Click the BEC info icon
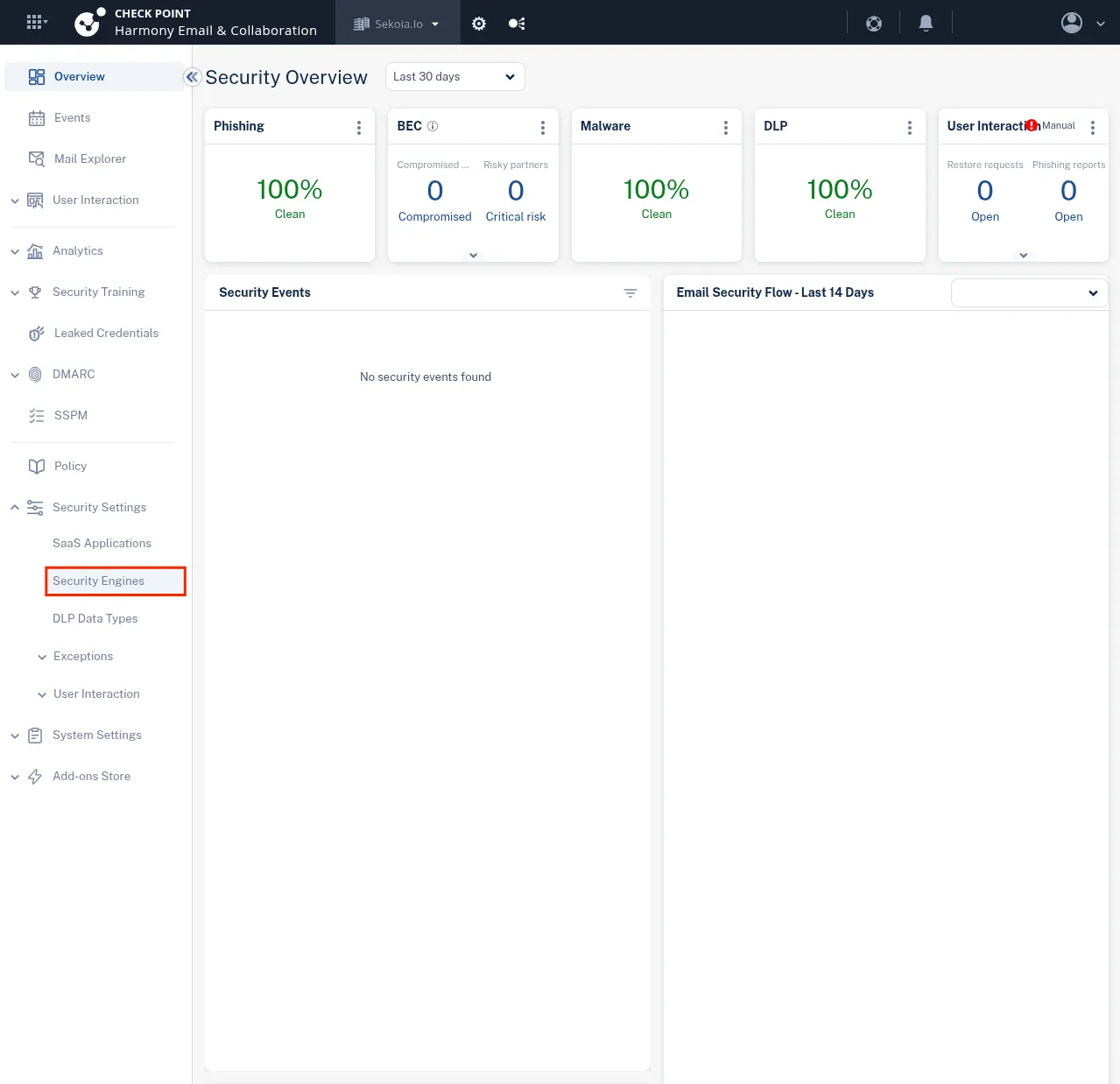This screenshot has height=1084, width=1120. click(433, 126)
